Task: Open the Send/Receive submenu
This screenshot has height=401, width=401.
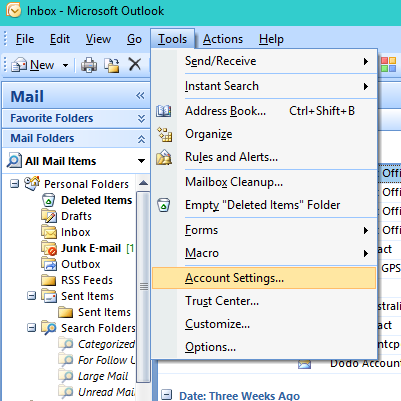Action: [x=264, y=61]
